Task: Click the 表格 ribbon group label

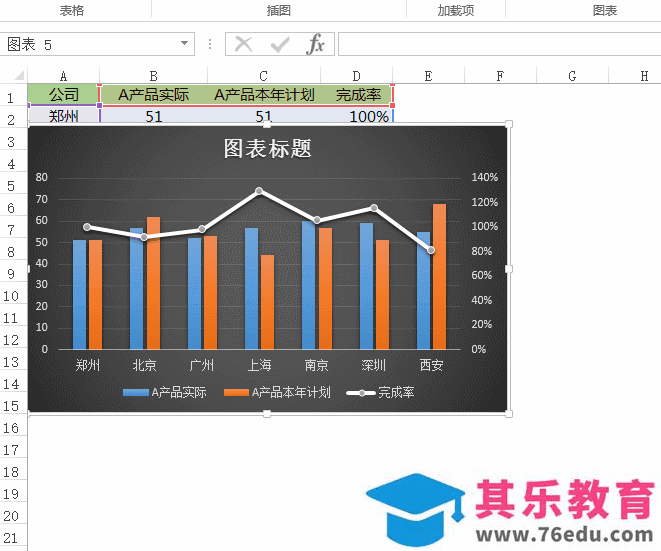Action: click(x=72, y=10)
